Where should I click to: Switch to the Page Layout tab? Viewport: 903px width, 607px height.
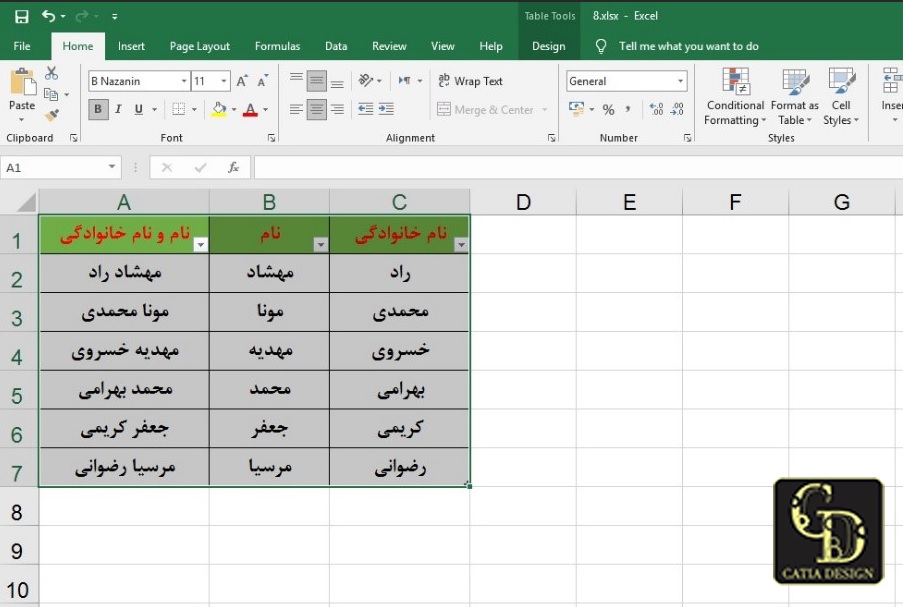tap(199, 46)
